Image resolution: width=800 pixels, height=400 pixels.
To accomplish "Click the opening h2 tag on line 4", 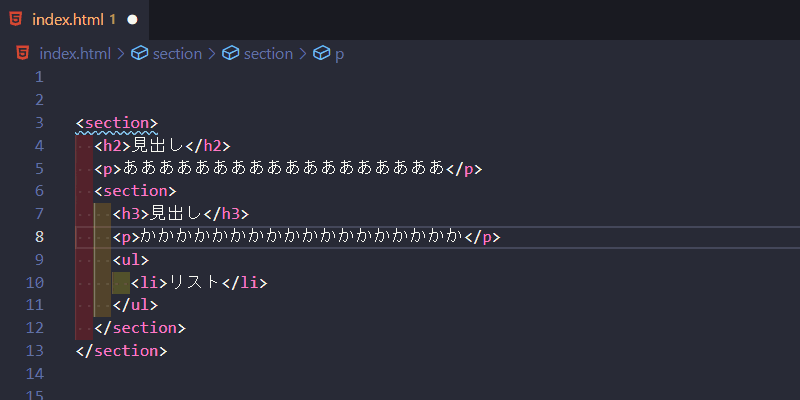I will point(113,146).
